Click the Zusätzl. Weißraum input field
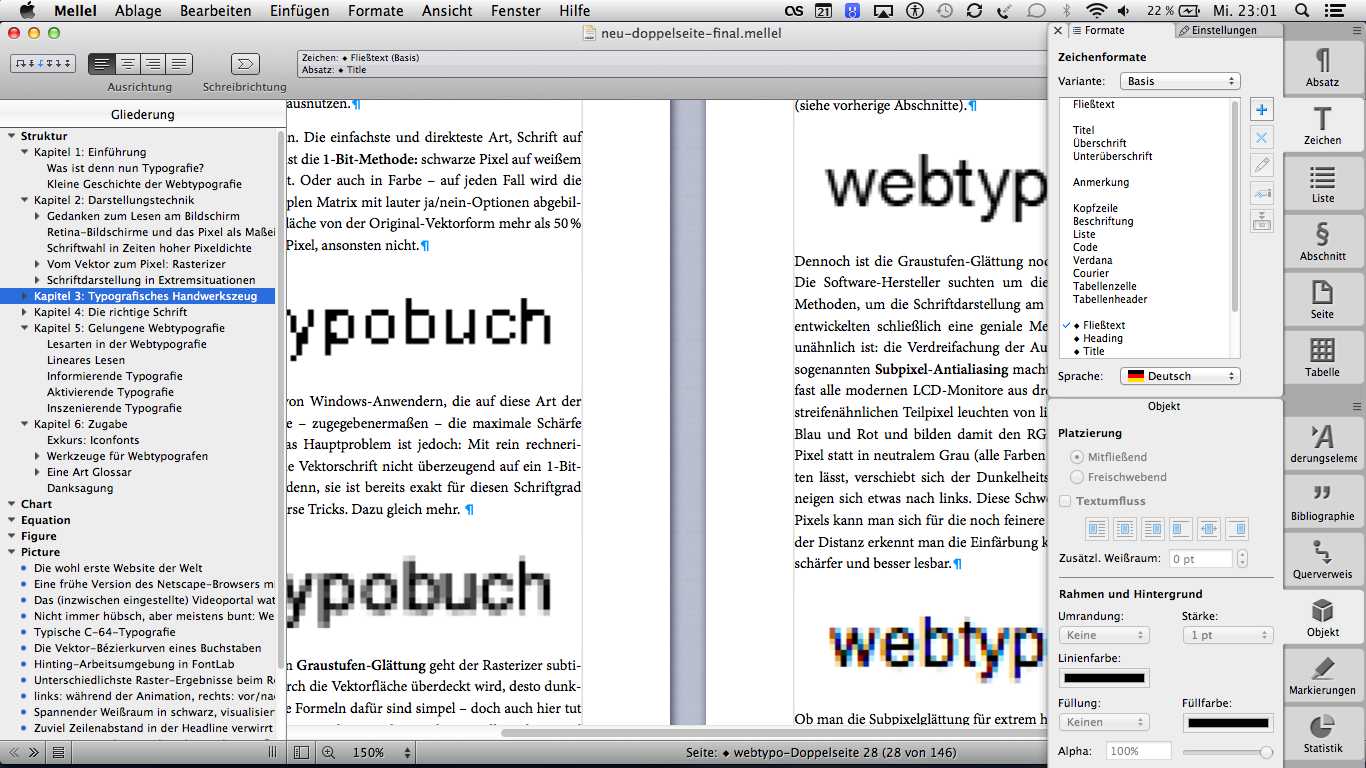 pos(1201,559)
